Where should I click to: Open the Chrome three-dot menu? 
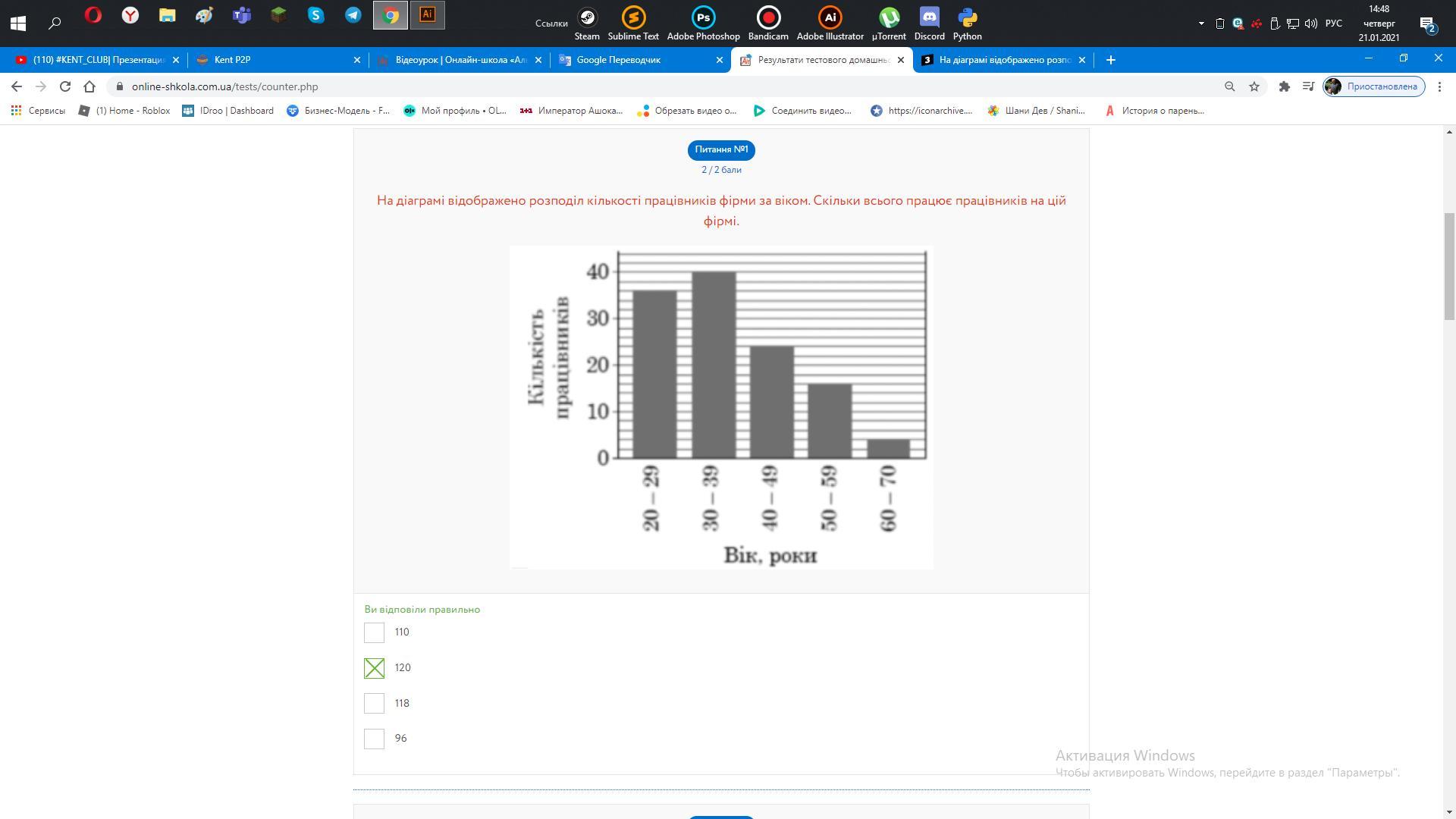1439,86
